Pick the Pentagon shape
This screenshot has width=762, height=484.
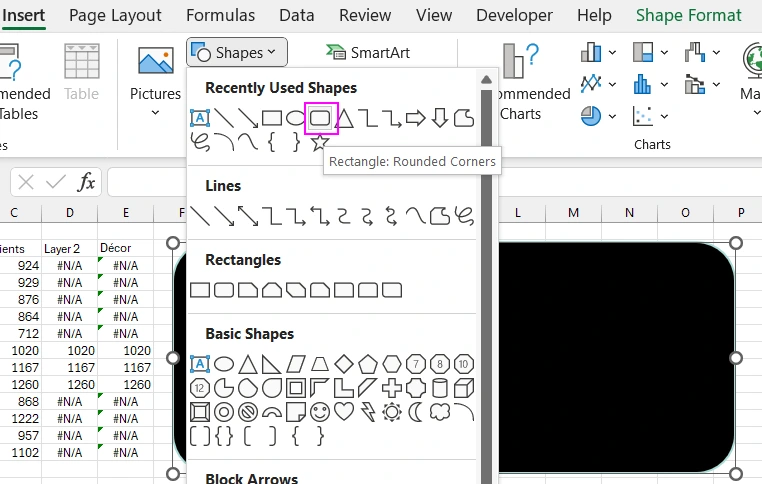pos(368,363)
